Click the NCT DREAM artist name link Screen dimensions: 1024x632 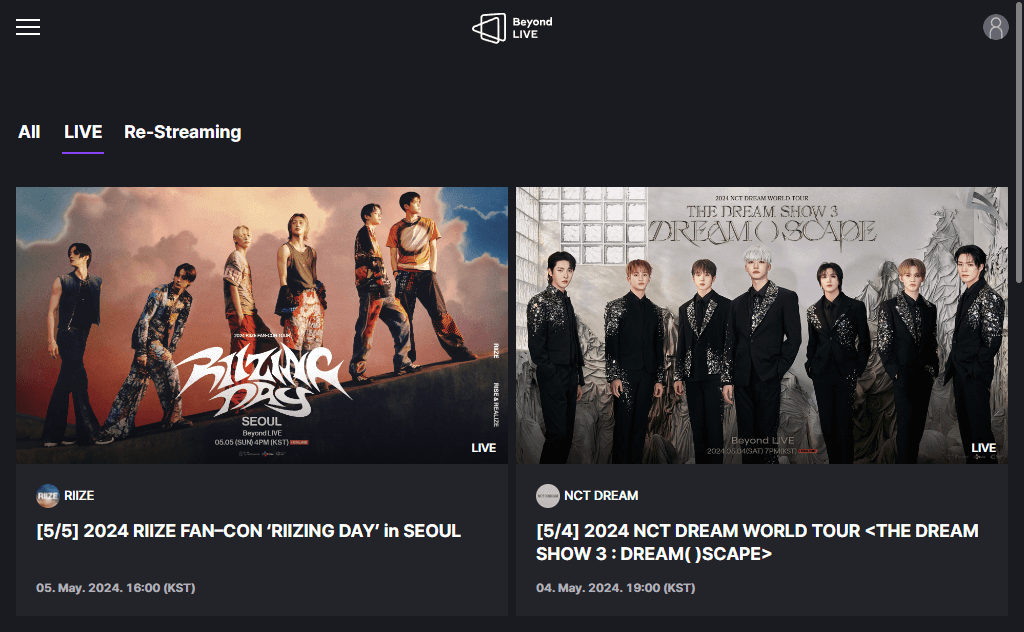coord(601,496)
